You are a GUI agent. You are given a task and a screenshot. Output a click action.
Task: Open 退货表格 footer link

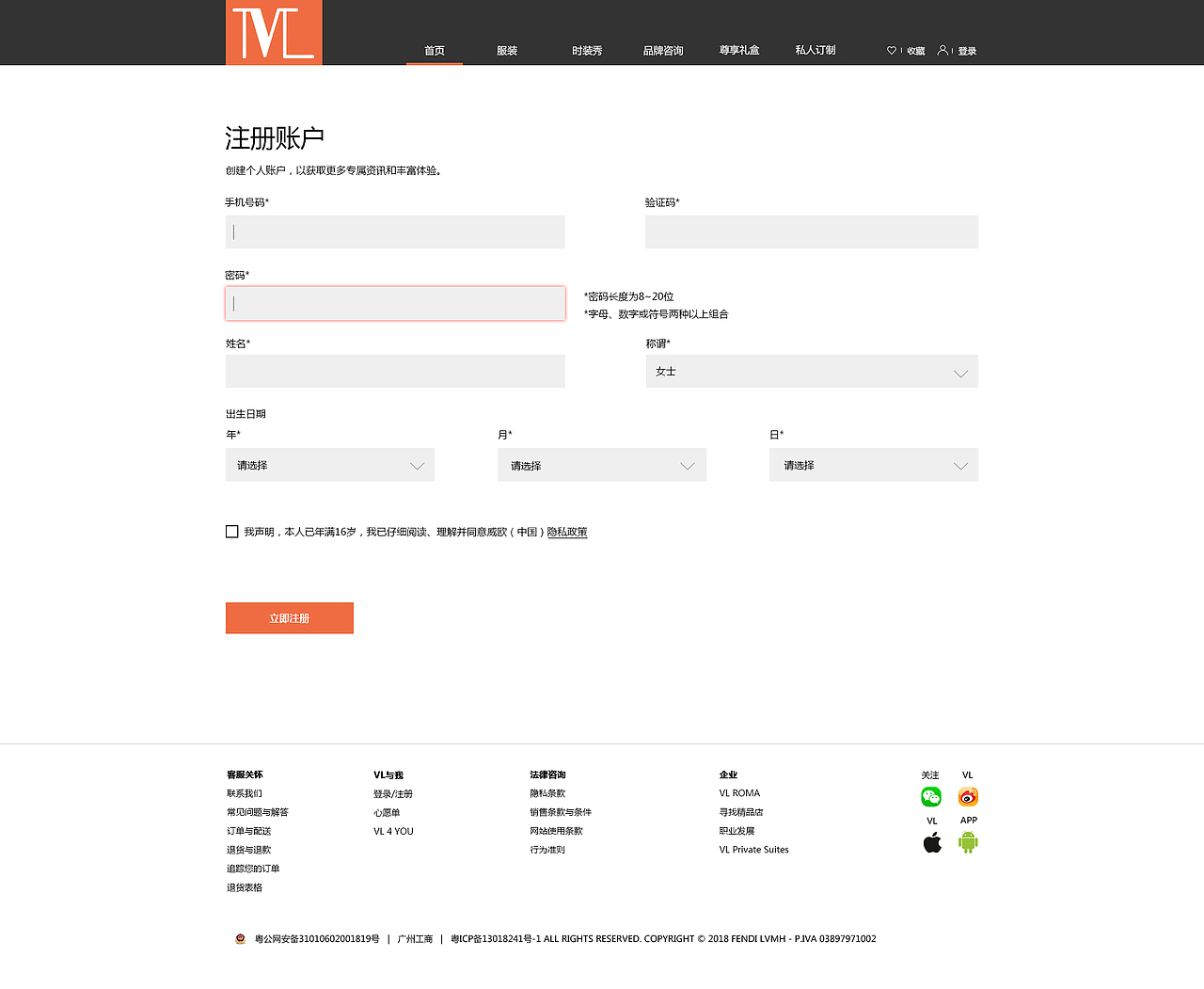click(245, 887)
